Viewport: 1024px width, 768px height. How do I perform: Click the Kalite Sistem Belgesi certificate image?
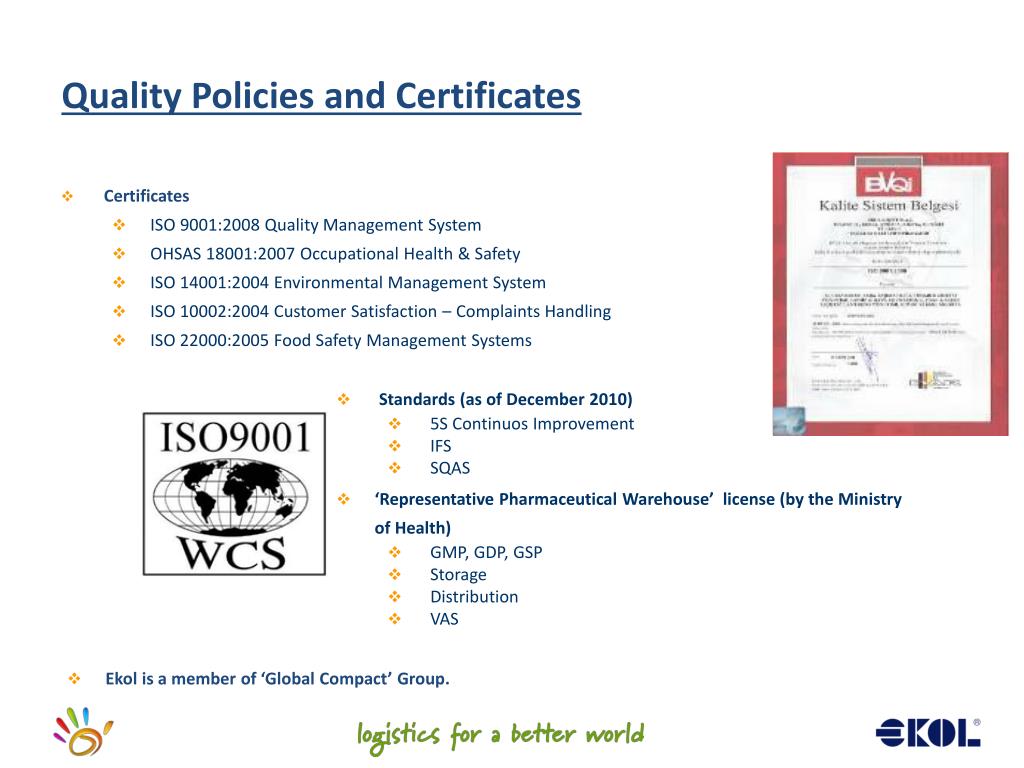point(890,294)
